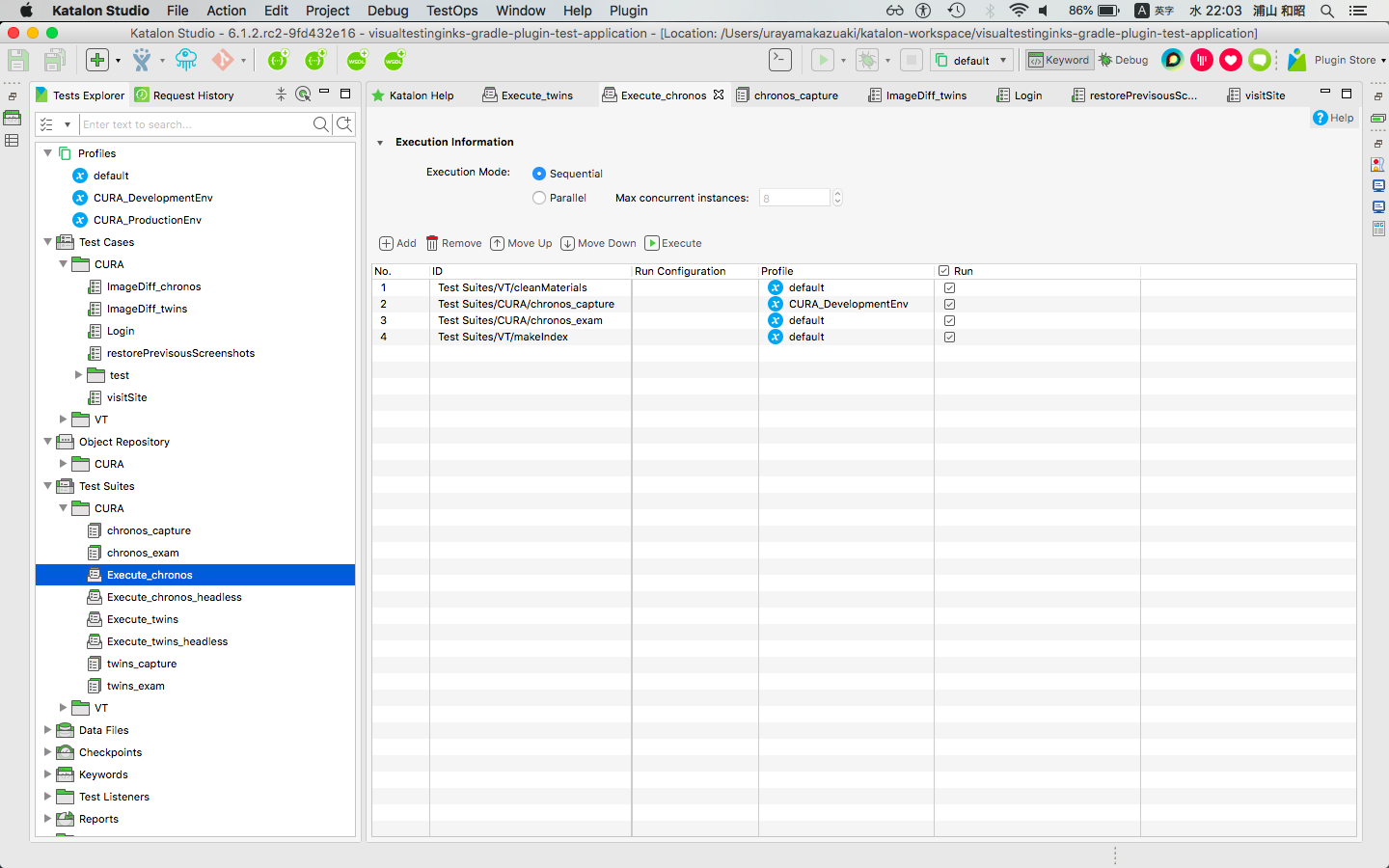
Task: Click the blue cloud jellyfish toolbar icon
Action: [185, 60]
